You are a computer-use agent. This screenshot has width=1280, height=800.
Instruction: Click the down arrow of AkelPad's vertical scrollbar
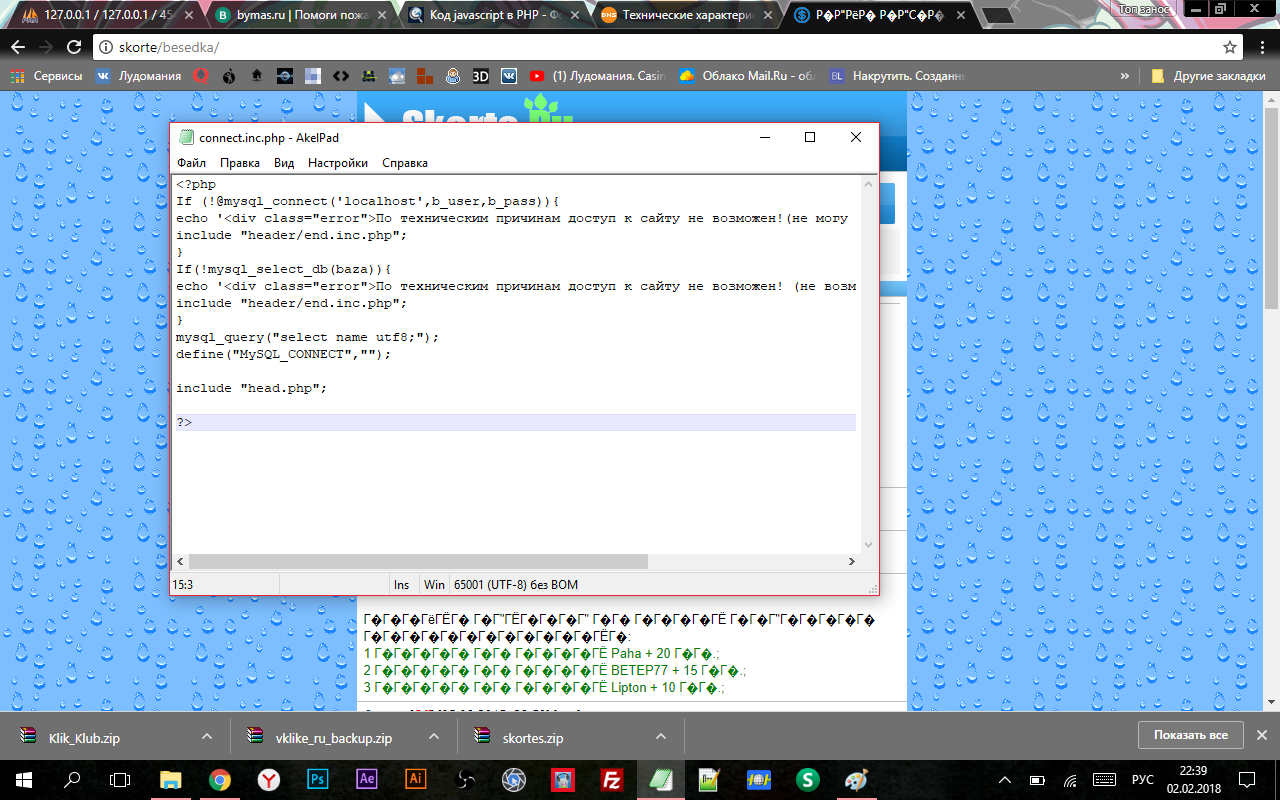868,544
